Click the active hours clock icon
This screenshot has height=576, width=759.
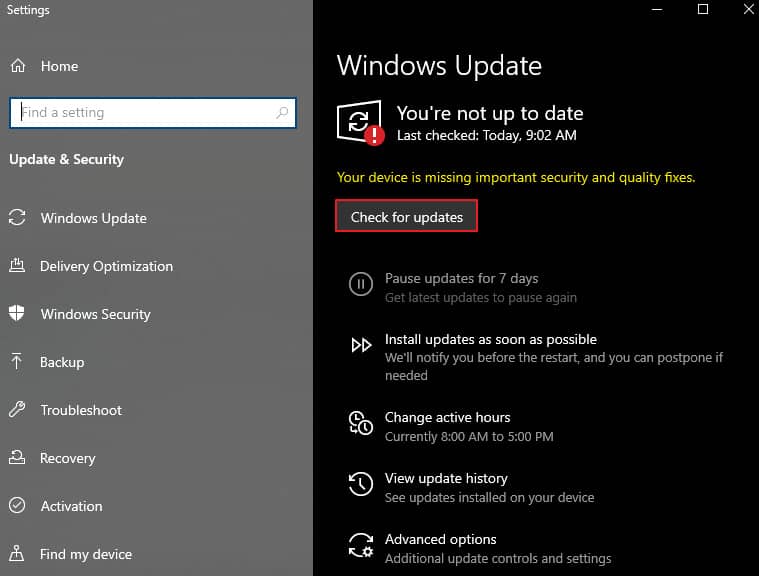coord(361,423)
